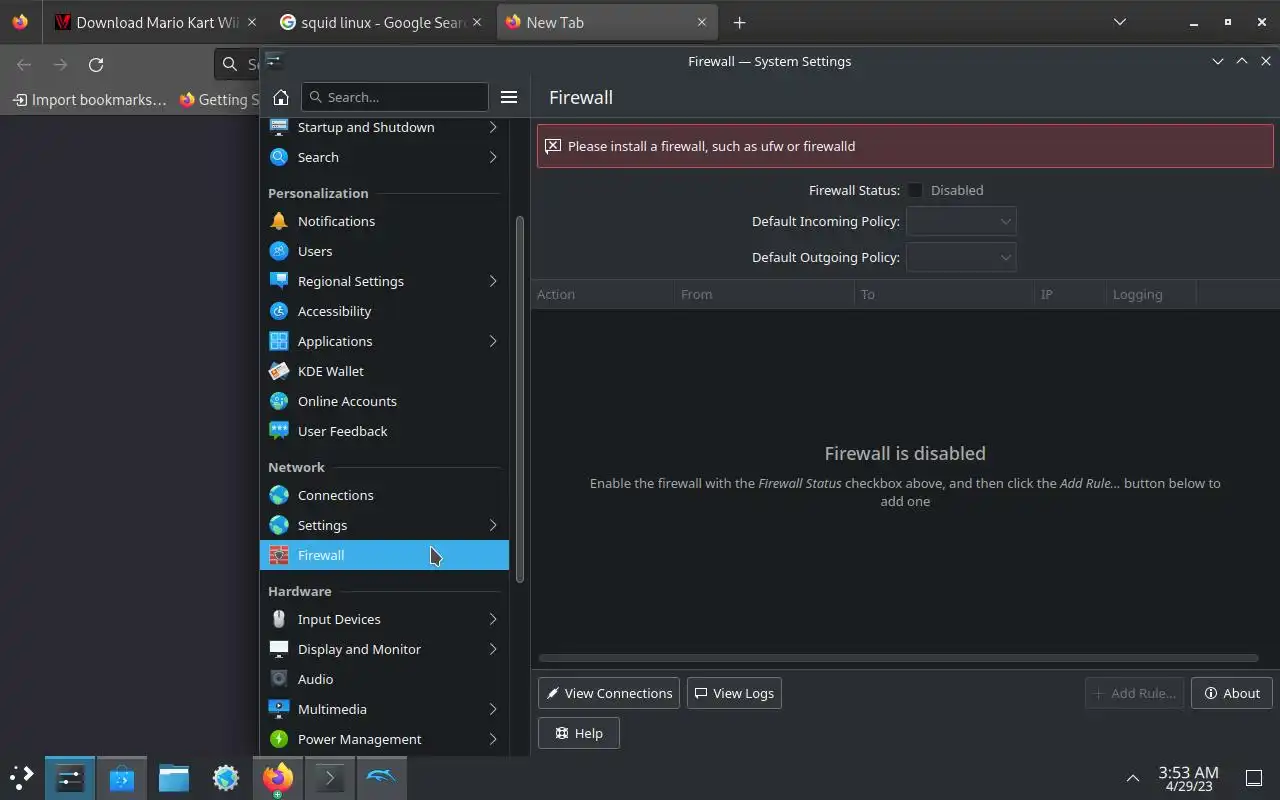Image resolution: width=1280 pixels, height=800 pixels.
Task: Expand Network Settings category
Action: coord(493,525)
